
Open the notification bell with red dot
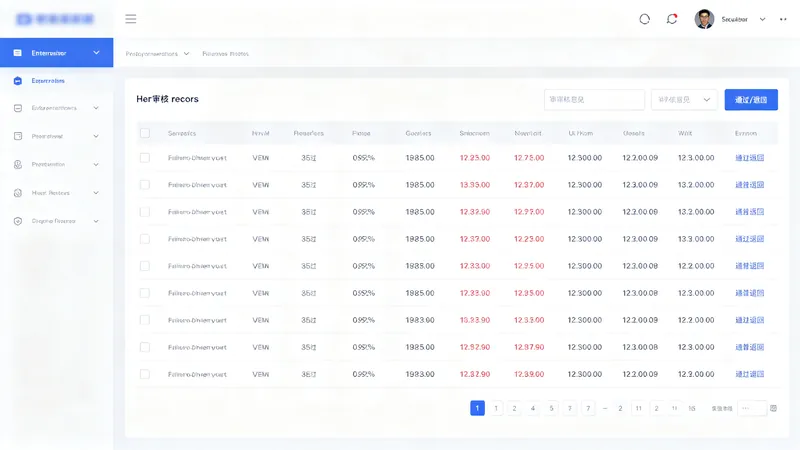pyautogui.click(x=672, y=19)
